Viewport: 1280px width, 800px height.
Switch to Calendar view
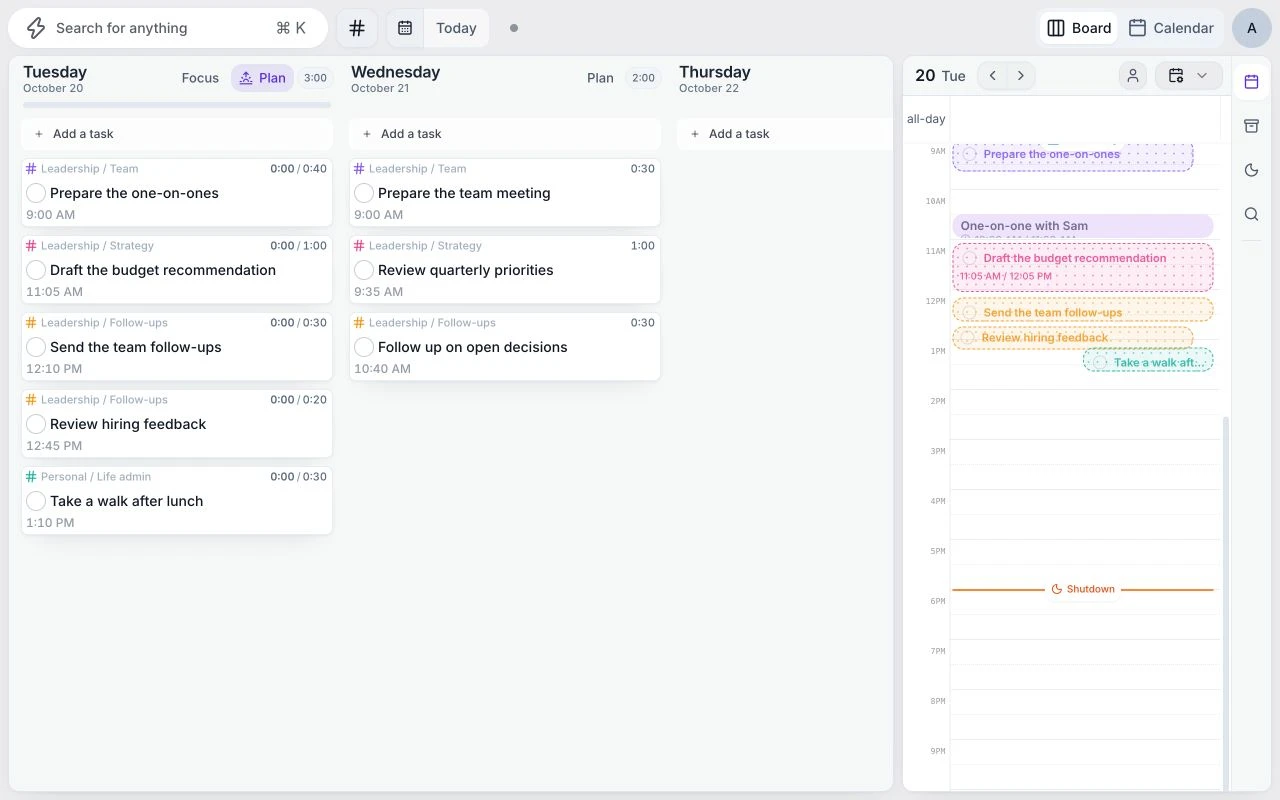1171,28
